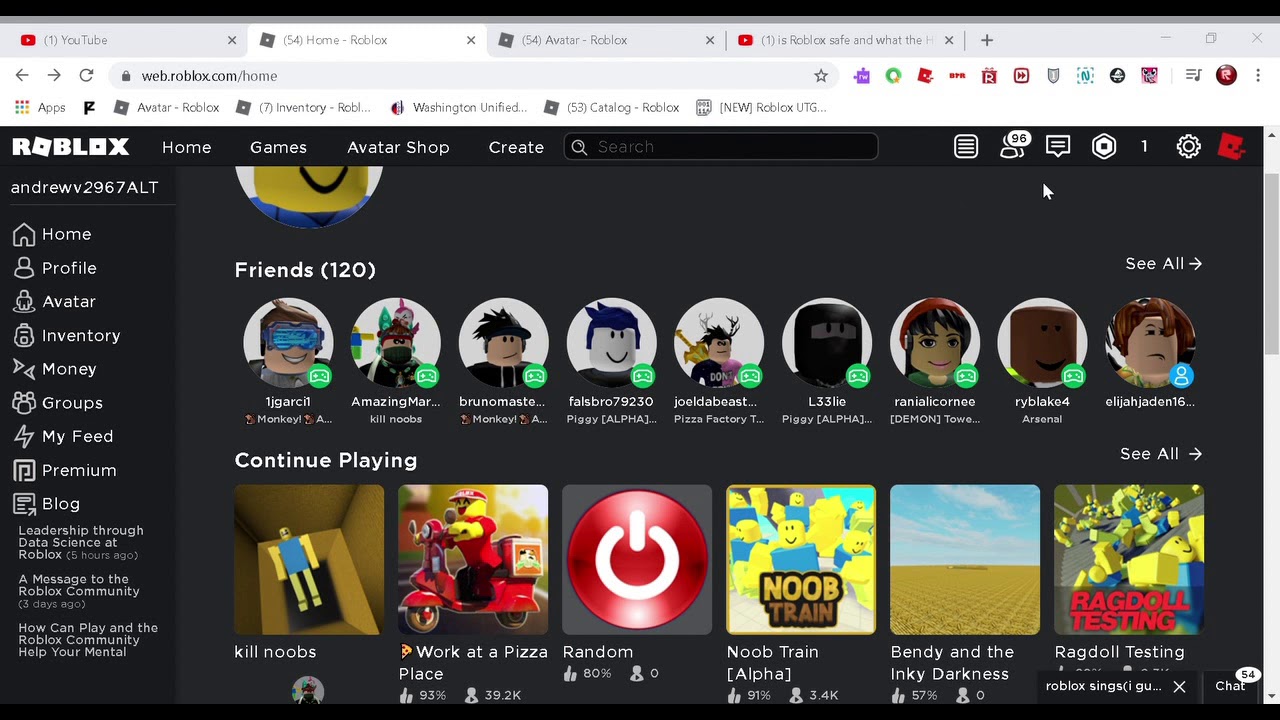Image resolution: width=1280 pixels, height=720 pixels.
Task: Open the messages icon in header
Action: tap(1058, 147)
